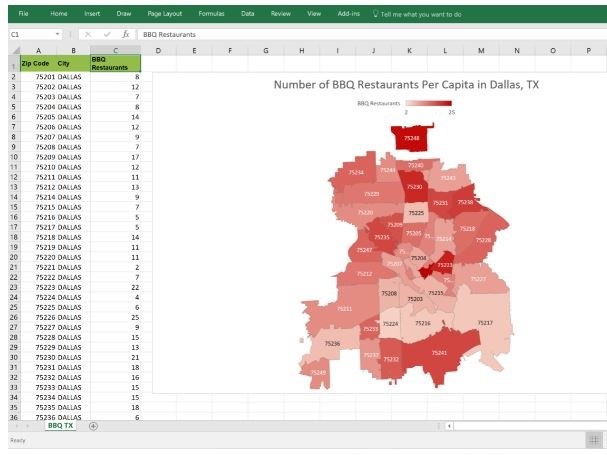Click the Tell me lightbulb search box
The width and height of the screenshot is (607, 455).
pyautogui.click(x=418, y=14)
